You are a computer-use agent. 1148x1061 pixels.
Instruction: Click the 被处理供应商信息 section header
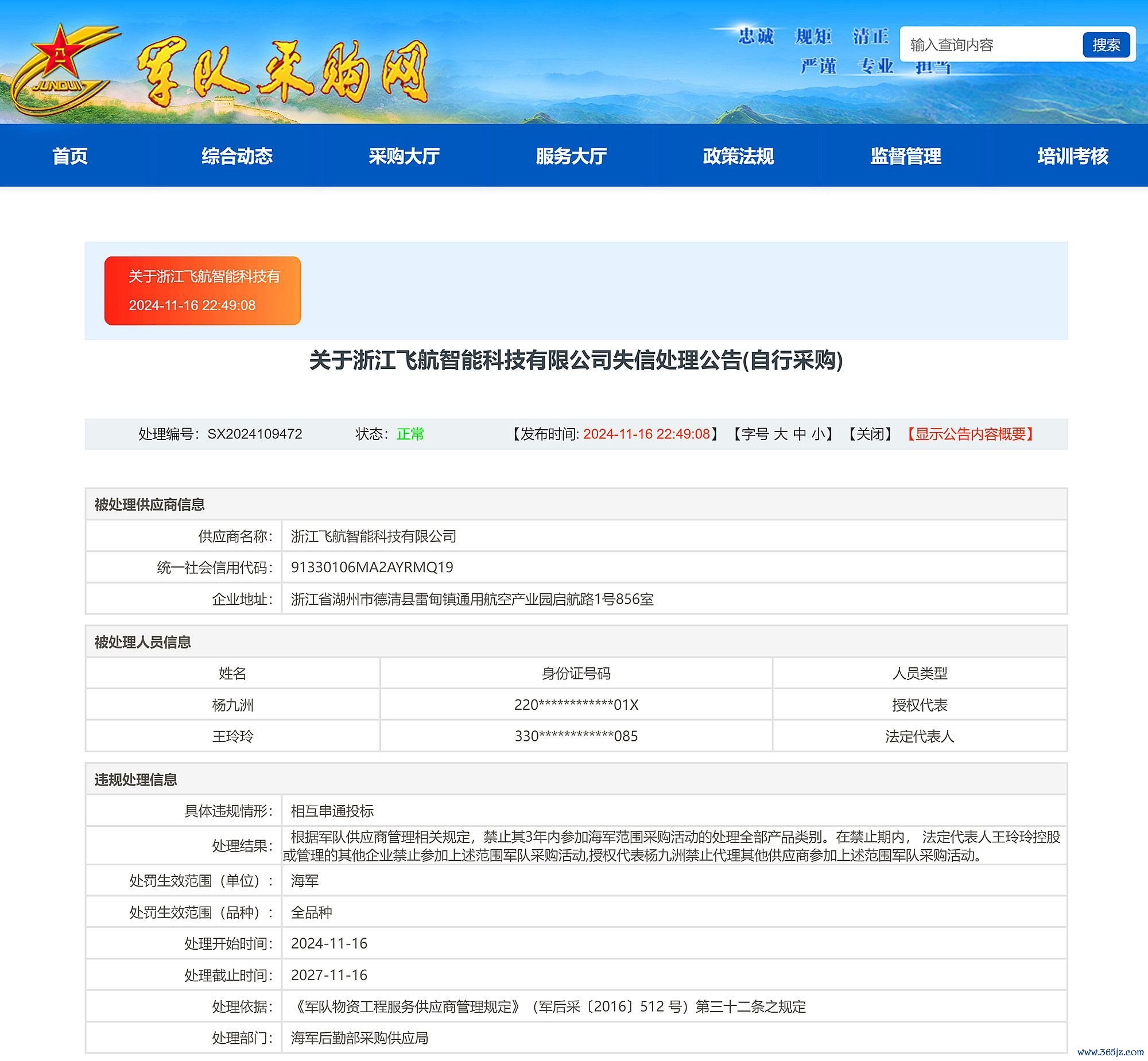click(x=576, y=504)
